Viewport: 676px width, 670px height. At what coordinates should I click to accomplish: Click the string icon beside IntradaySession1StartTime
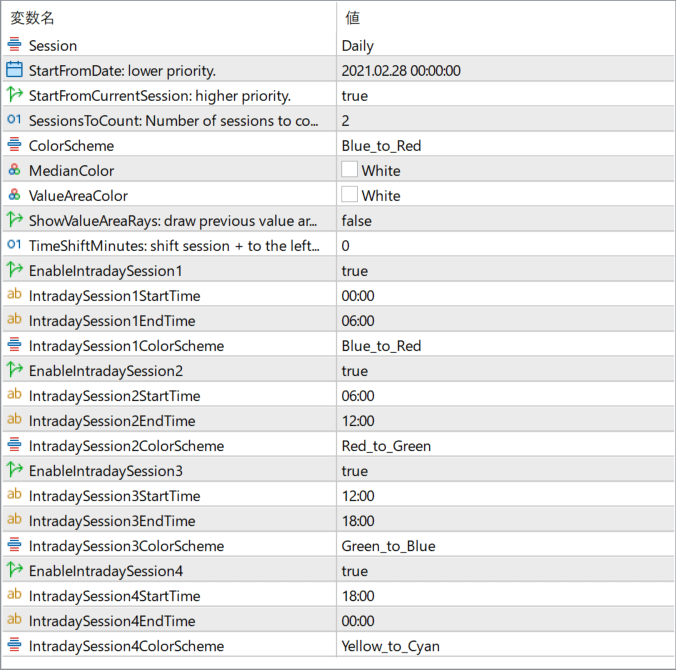point(14,295)
